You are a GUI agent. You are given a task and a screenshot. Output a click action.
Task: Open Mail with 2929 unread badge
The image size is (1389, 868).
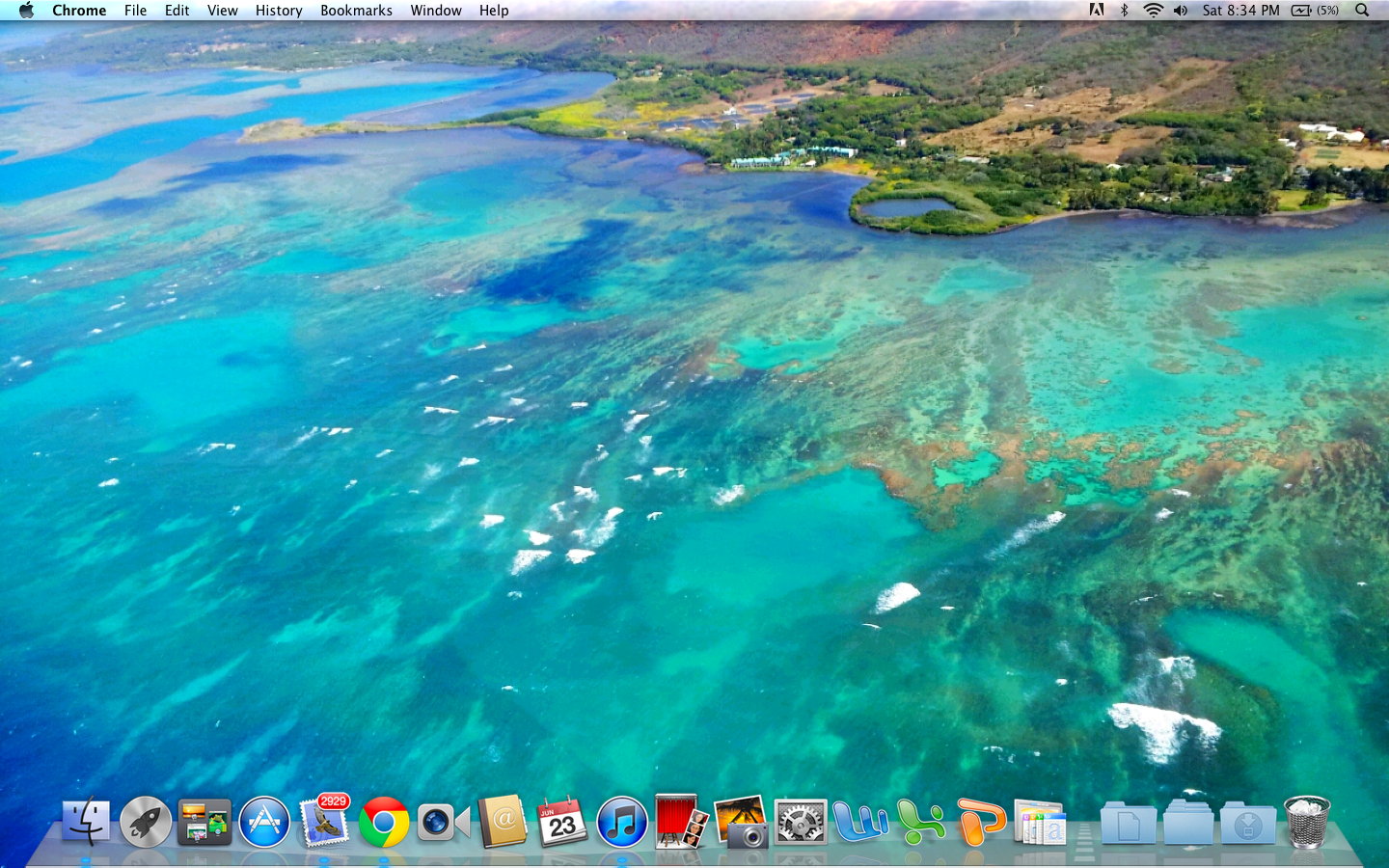(324, 822)
